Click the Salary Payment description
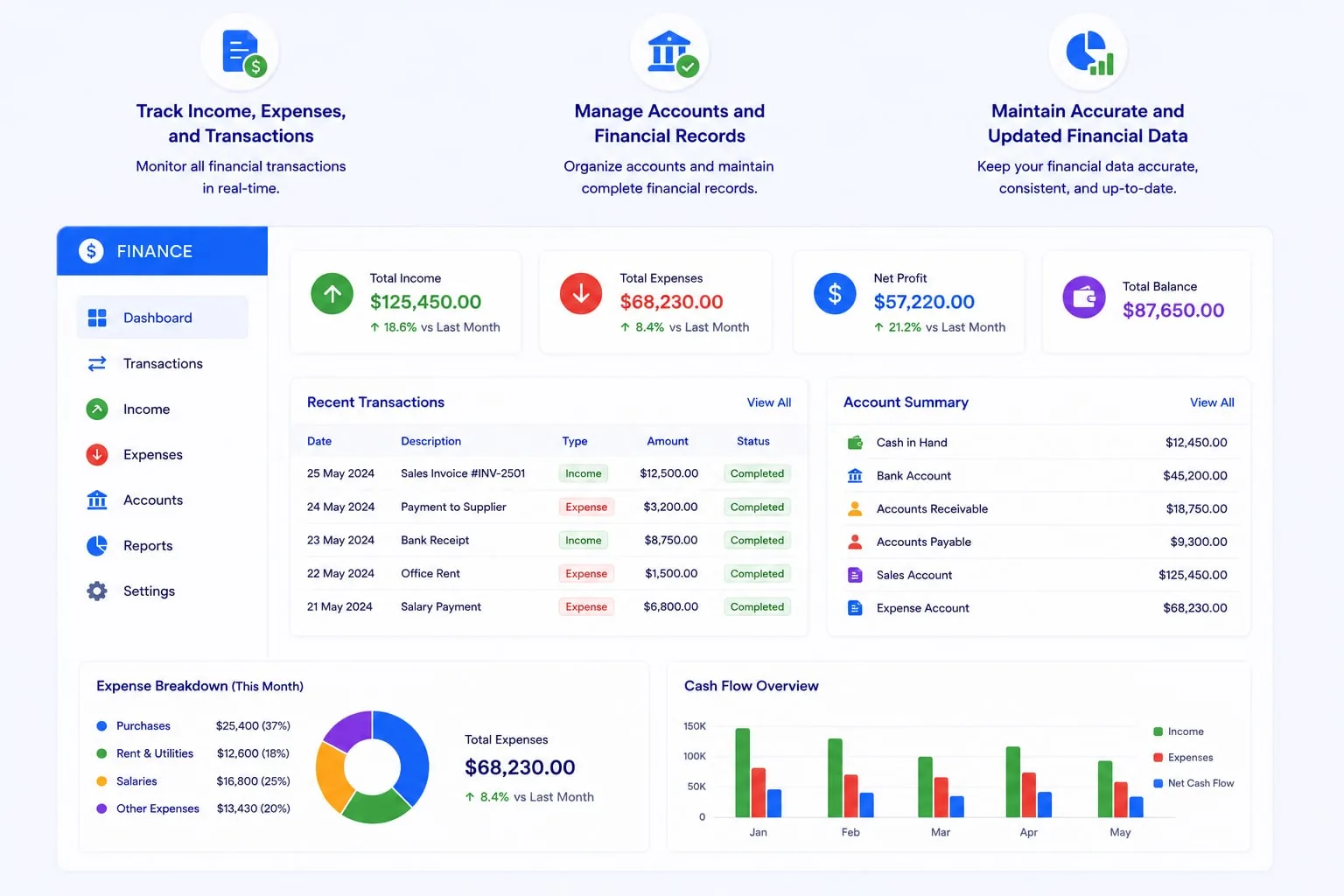1344x896 pixels. [x=441, y=606]
